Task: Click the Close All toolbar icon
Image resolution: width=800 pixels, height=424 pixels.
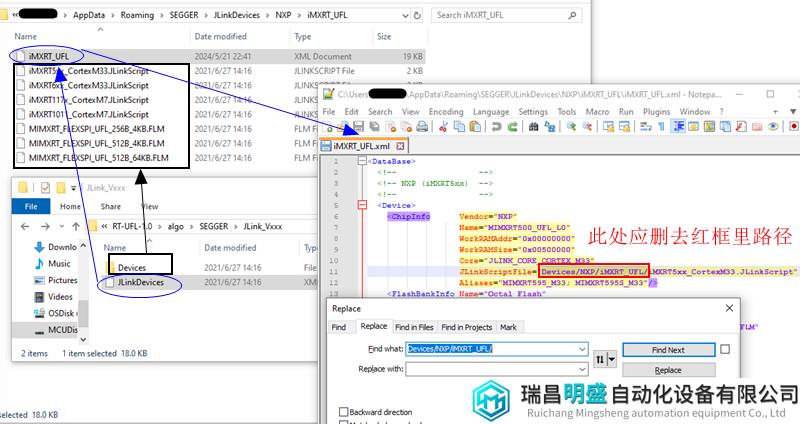Action: click(406, 126)
